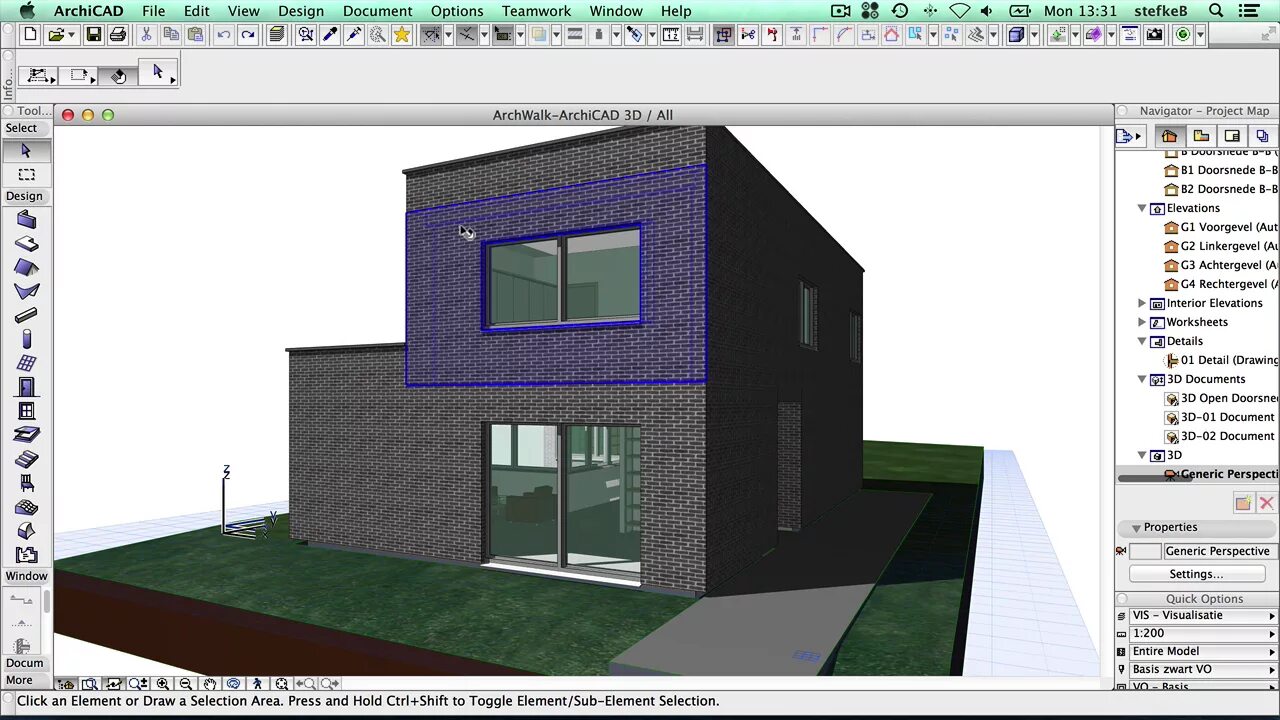Select the Wall tool in Toolbox
The height and width of the screenshot is (720, 1280).
click(x=26, y=220)
